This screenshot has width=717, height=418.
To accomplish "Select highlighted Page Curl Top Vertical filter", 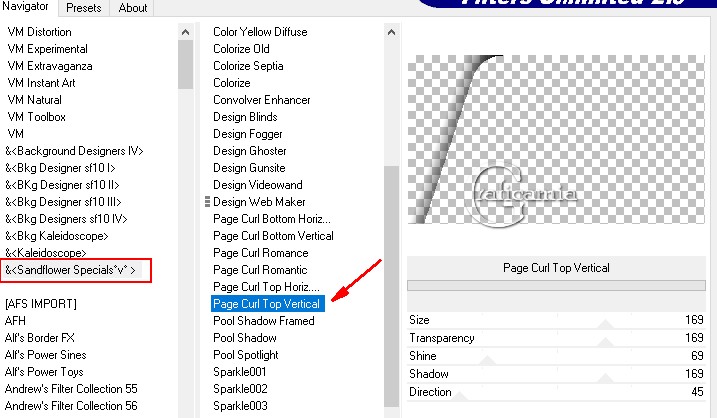I will coord(268,304).
